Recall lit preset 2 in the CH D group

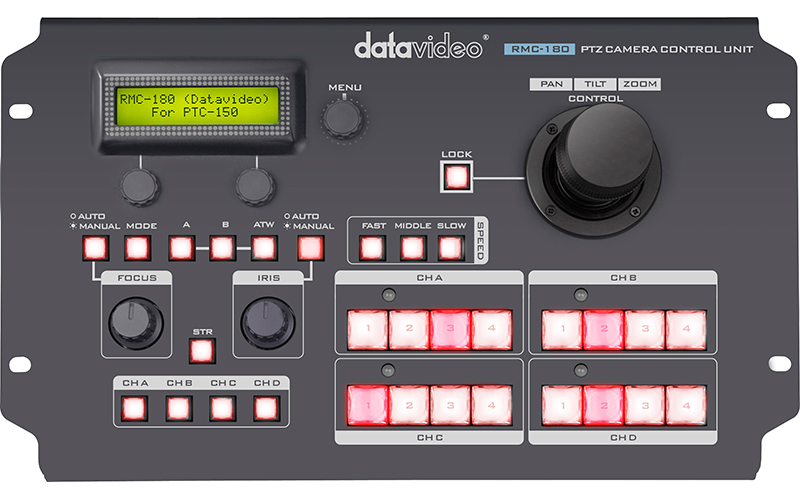click(604, 405)
